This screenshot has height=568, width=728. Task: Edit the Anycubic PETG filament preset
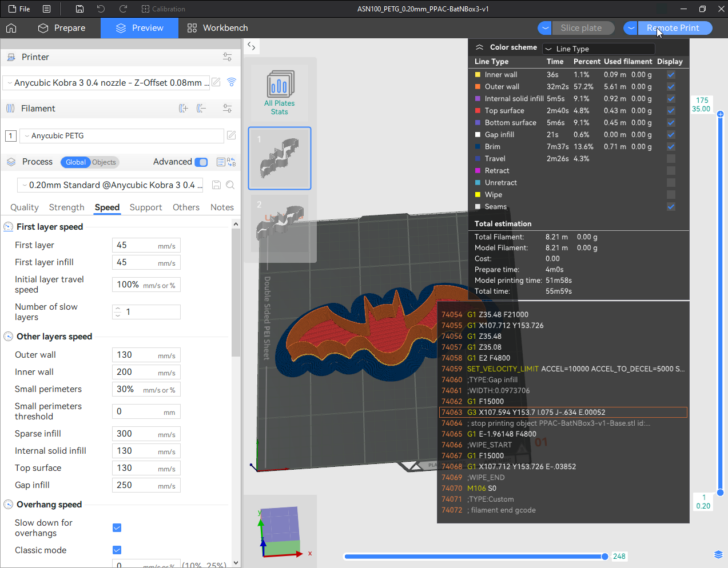pyautogui.click(x=231, y=136)
